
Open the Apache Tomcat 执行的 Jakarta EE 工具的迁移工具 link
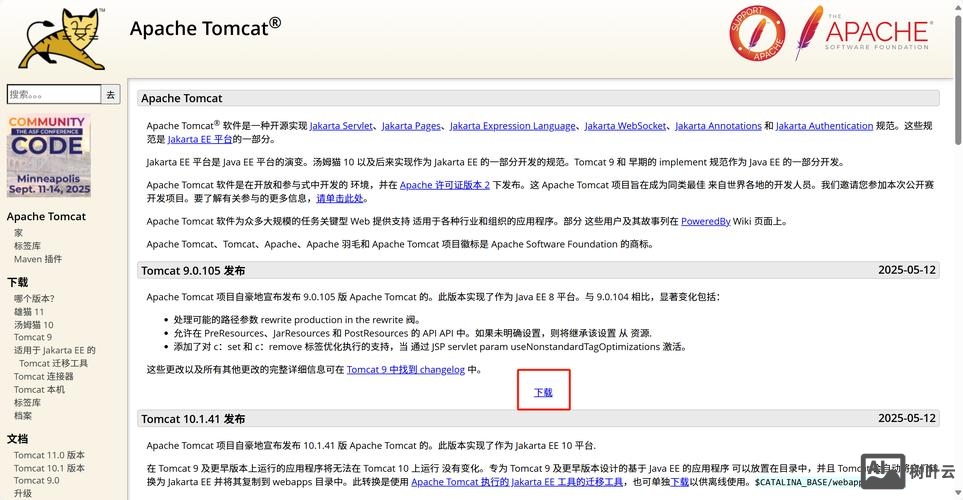(517, 482)
